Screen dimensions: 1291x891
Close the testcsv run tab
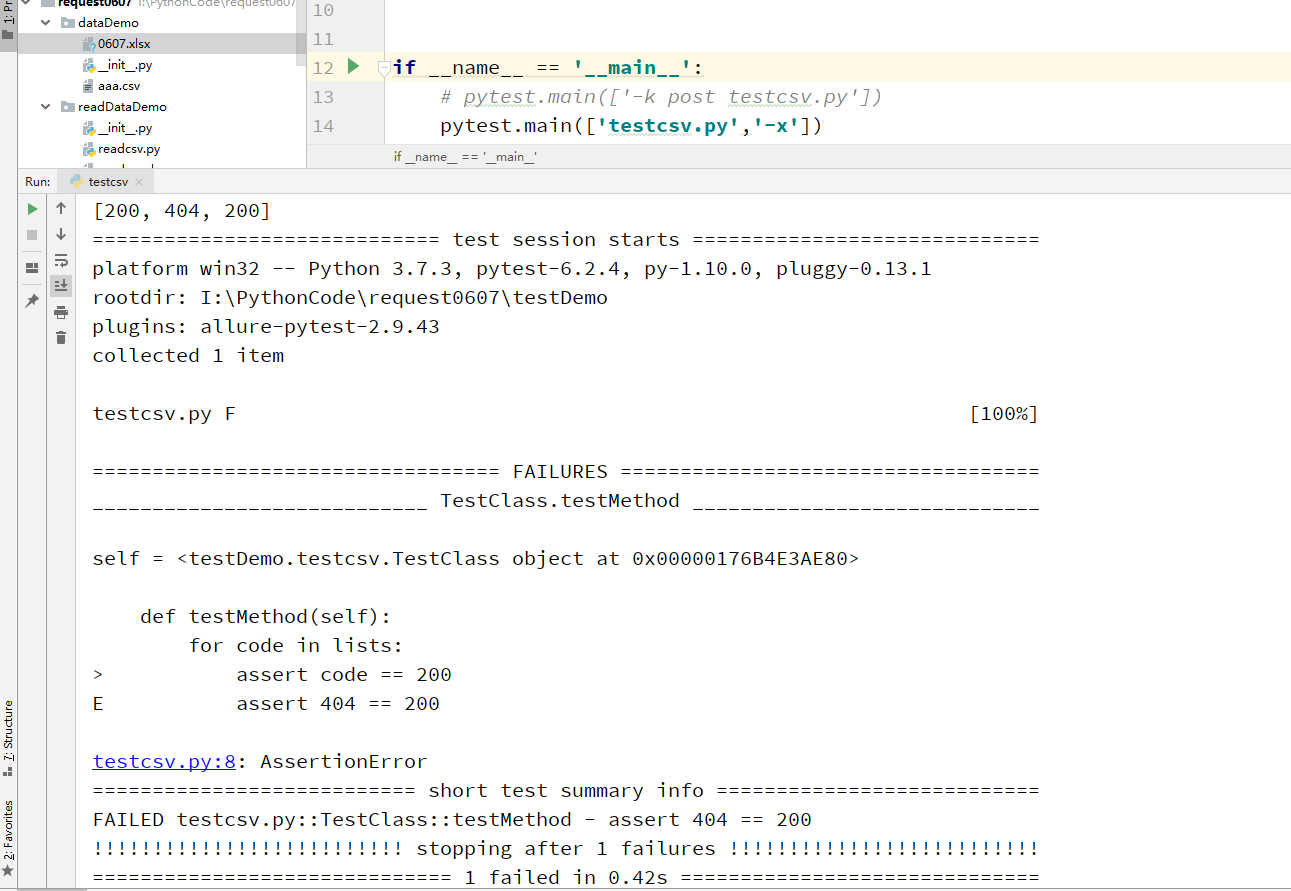140,182
